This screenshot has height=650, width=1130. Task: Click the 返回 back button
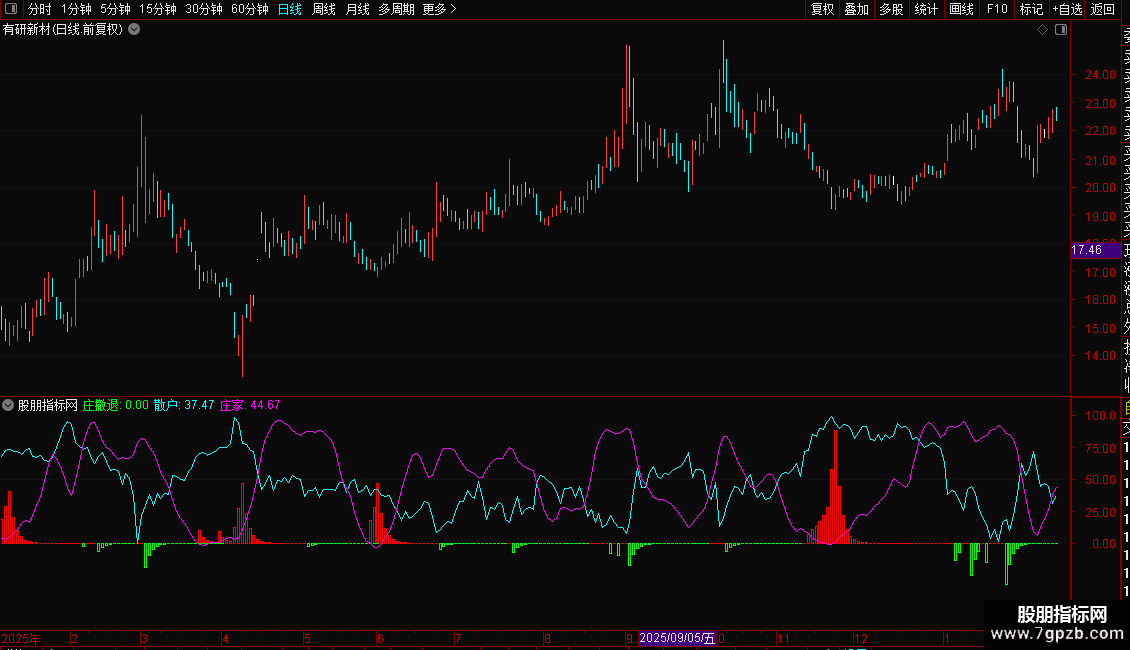tap(1103, 9)
